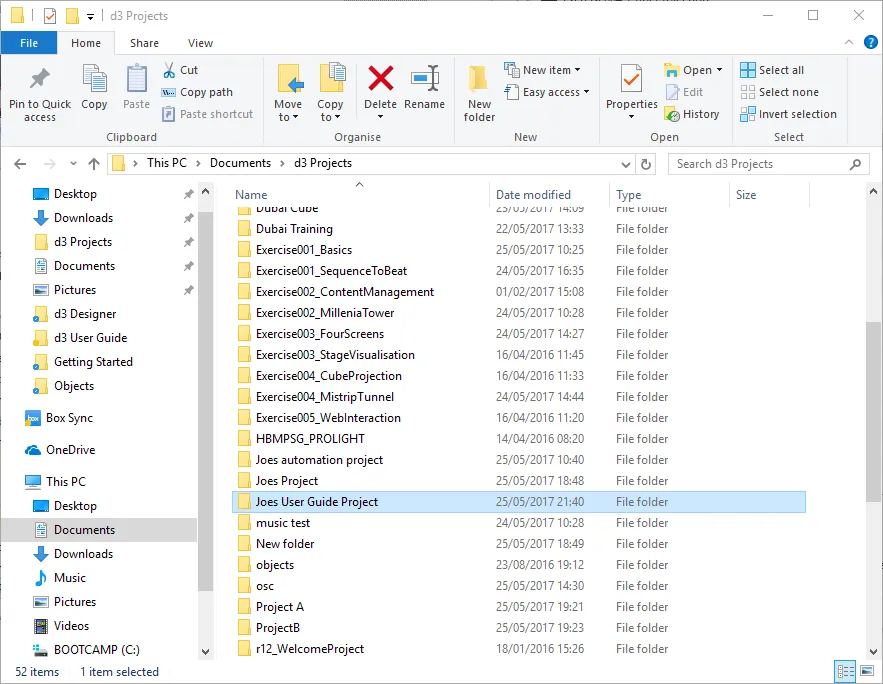Image resolution: width=883 pixels, height=684 pixels.
Task: Click the Delete red X icon
Action: 380,80
